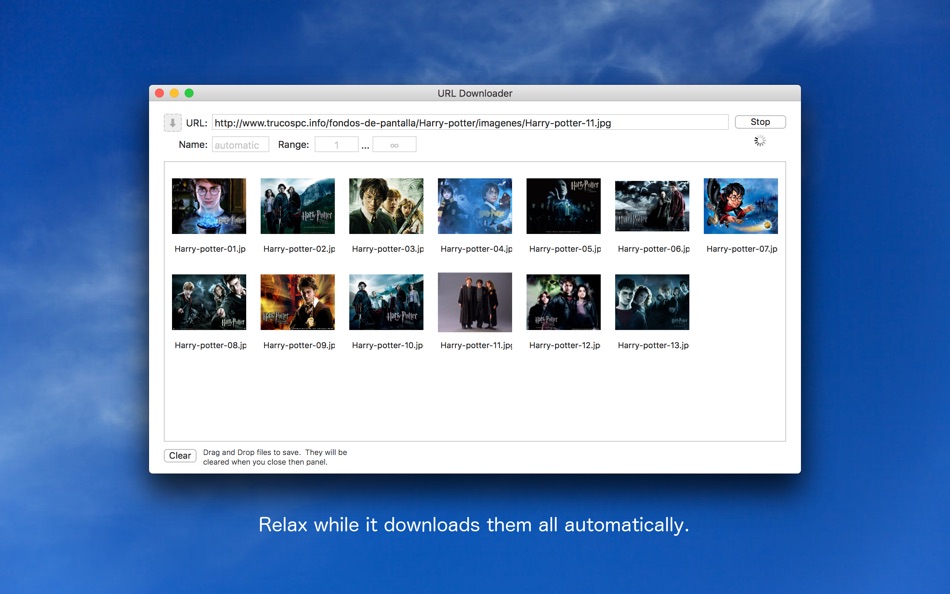Click the green zoom window button
950x594 pixels.
(x=189, y=93)
